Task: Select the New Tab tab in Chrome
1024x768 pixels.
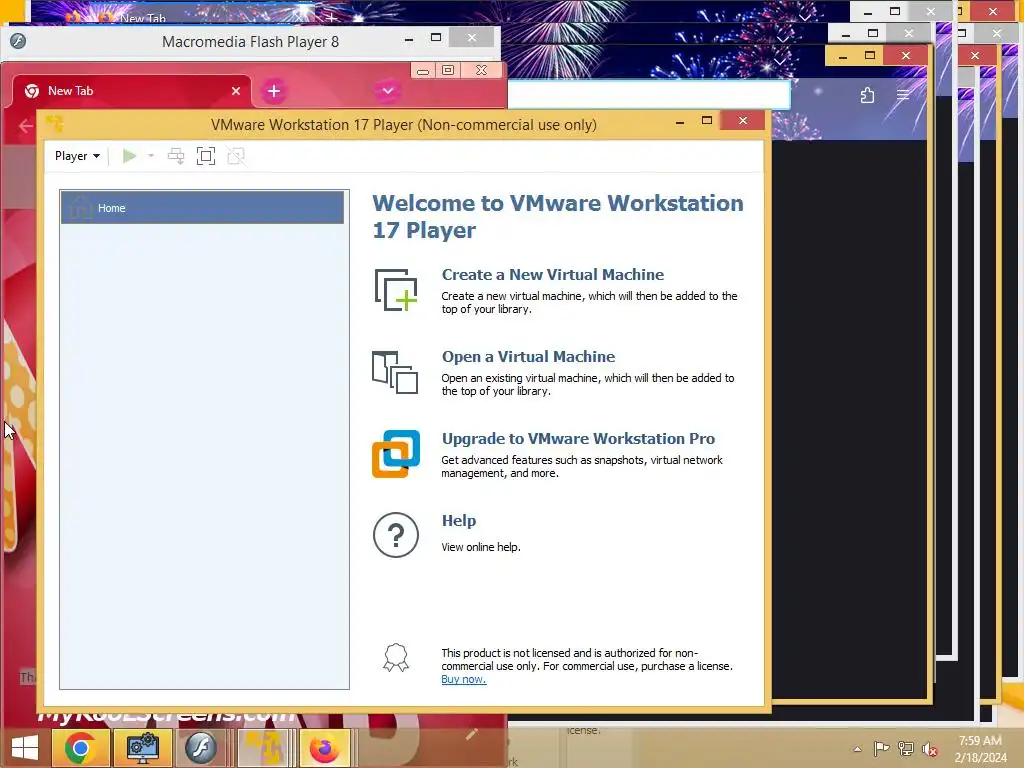Action: pos(131,91)
